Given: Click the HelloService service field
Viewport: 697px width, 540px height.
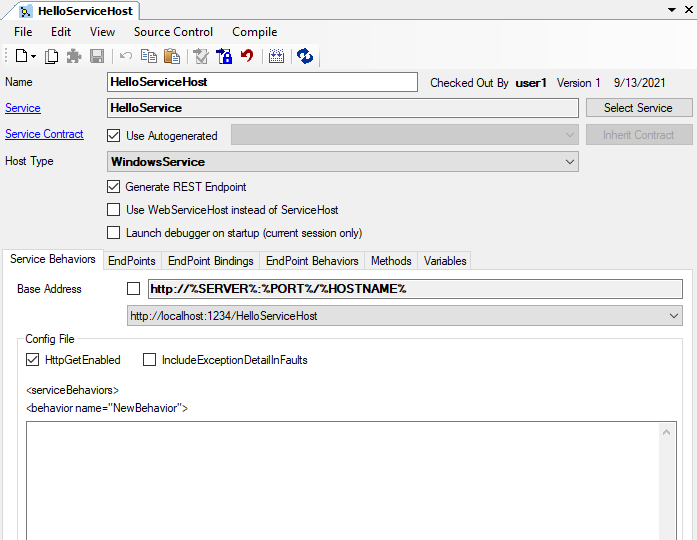Looking at the screenshot, I should pyautogui.click(x=343, y=108).
